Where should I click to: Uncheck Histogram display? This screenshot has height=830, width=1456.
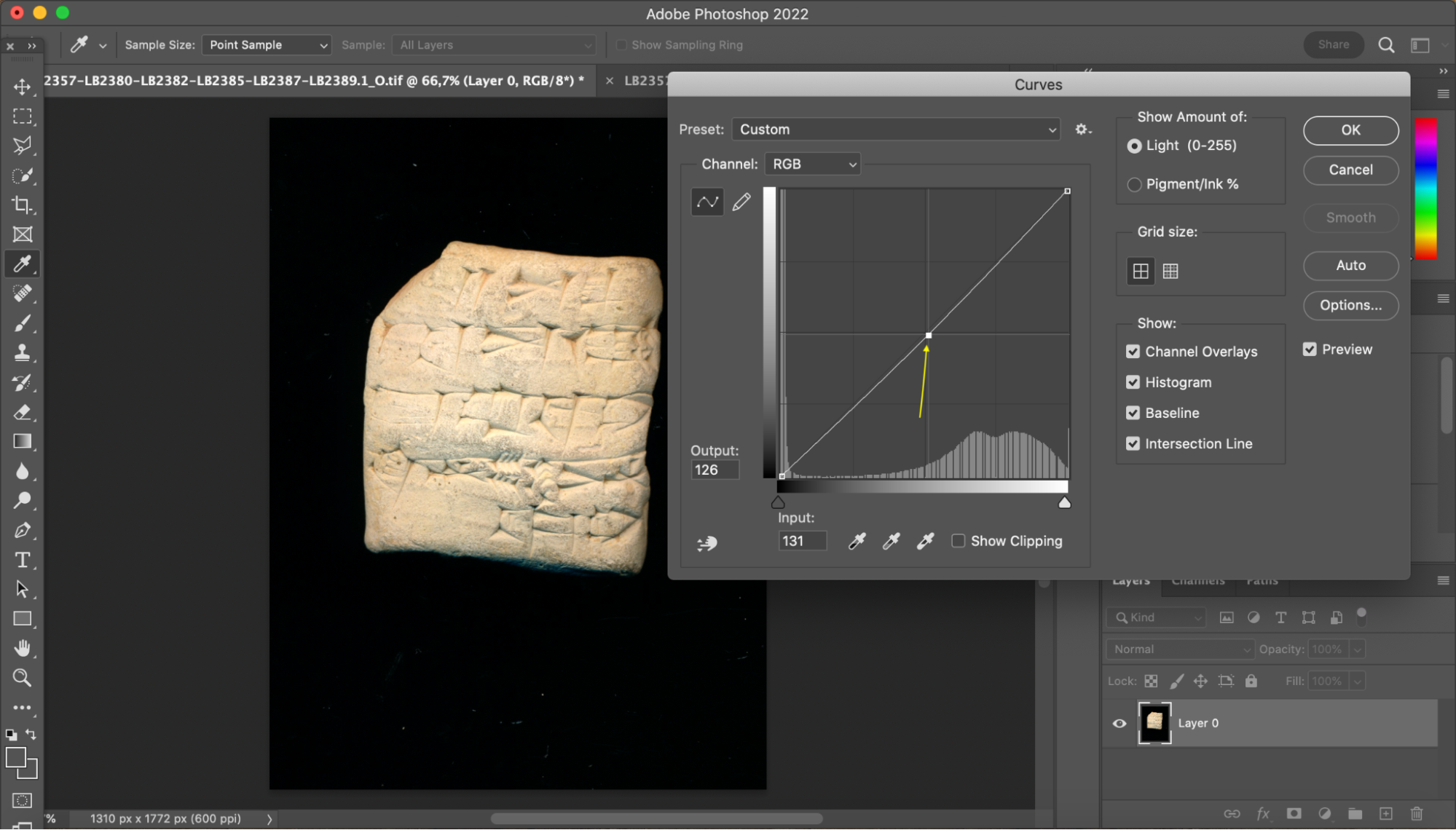[x=1133, y=382]
